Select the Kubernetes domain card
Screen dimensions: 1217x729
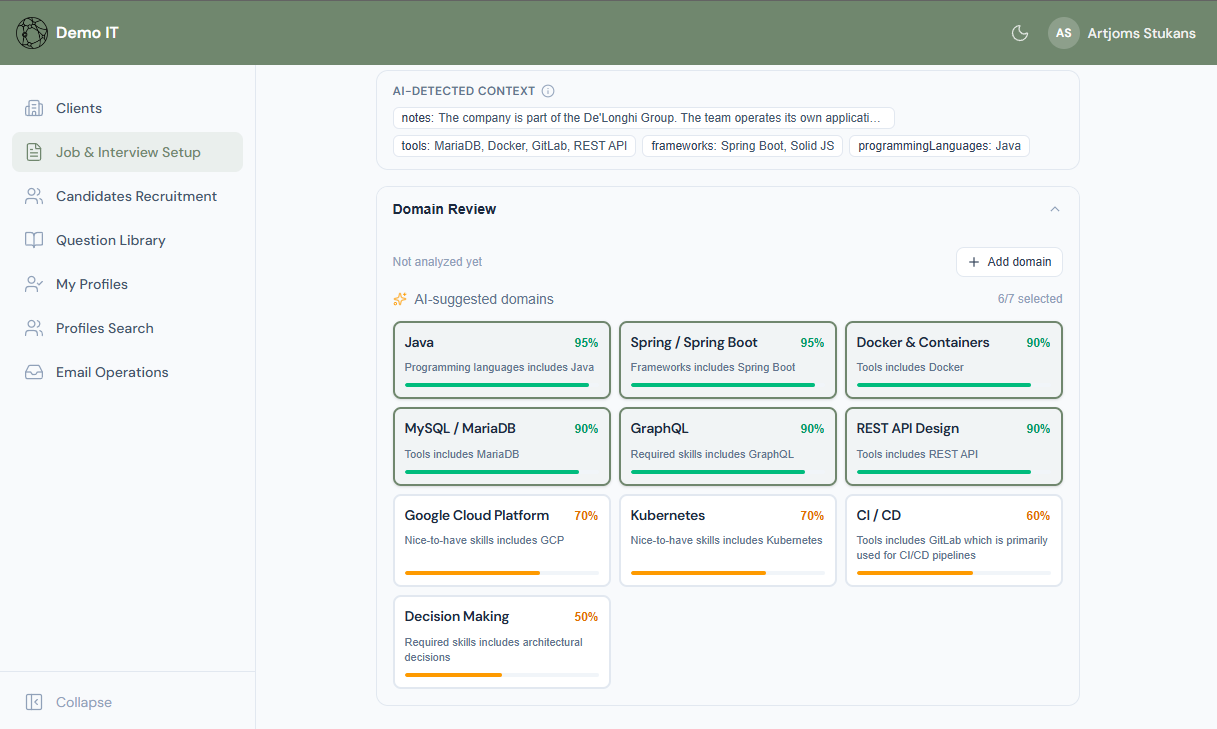pos(728,540)
